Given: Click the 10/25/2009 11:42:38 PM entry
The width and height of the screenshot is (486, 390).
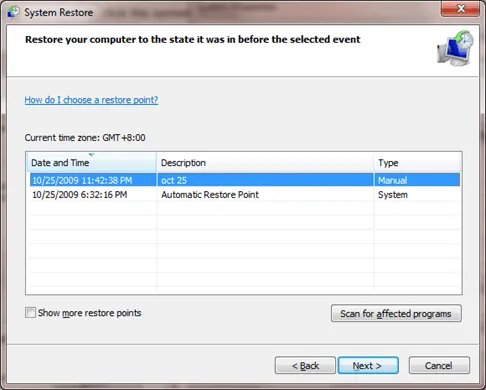Looking at the screenshot, I should coord(82,180).
